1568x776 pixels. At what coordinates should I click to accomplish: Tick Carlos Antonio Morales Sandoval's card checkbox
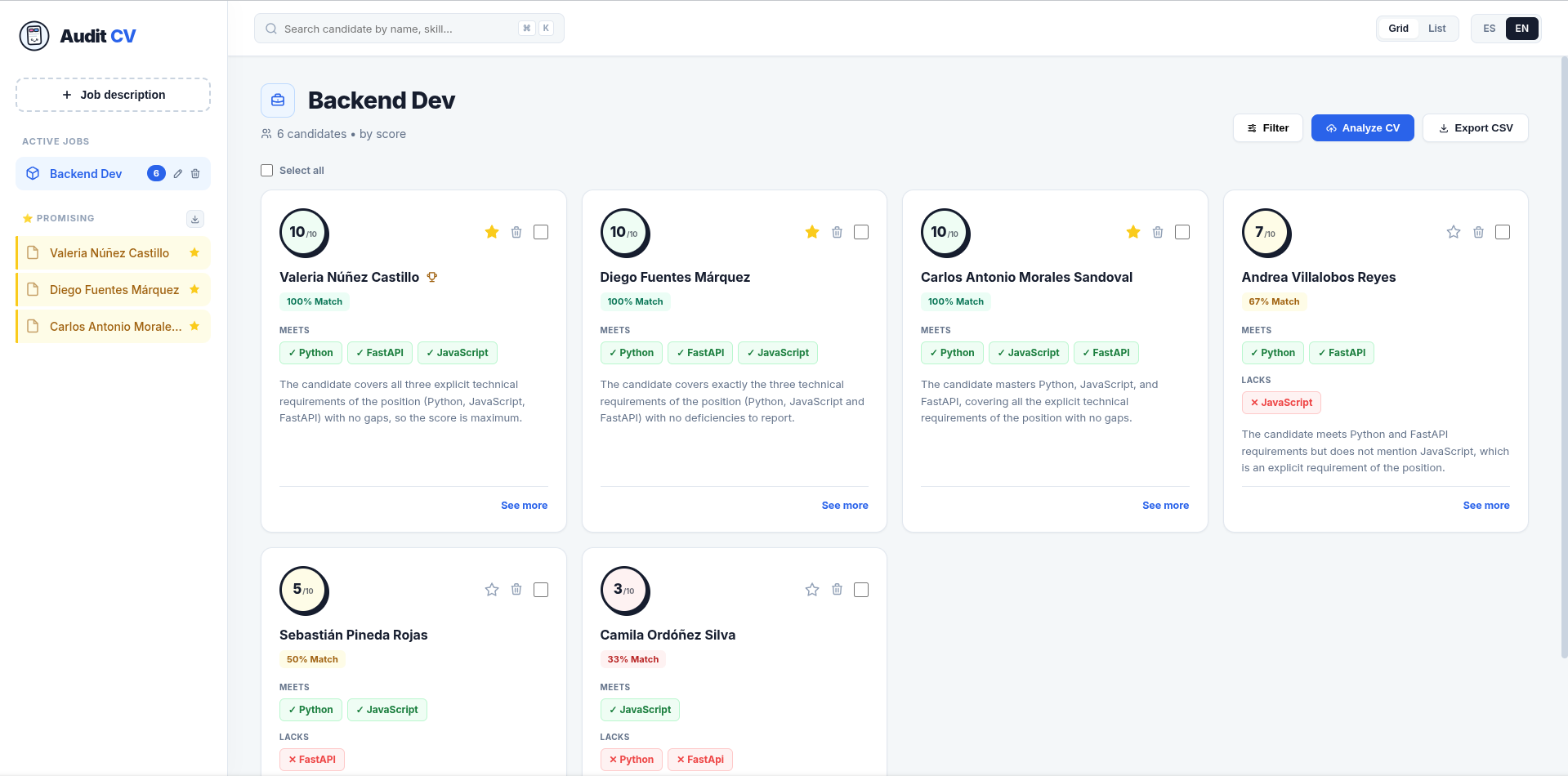1182,232
